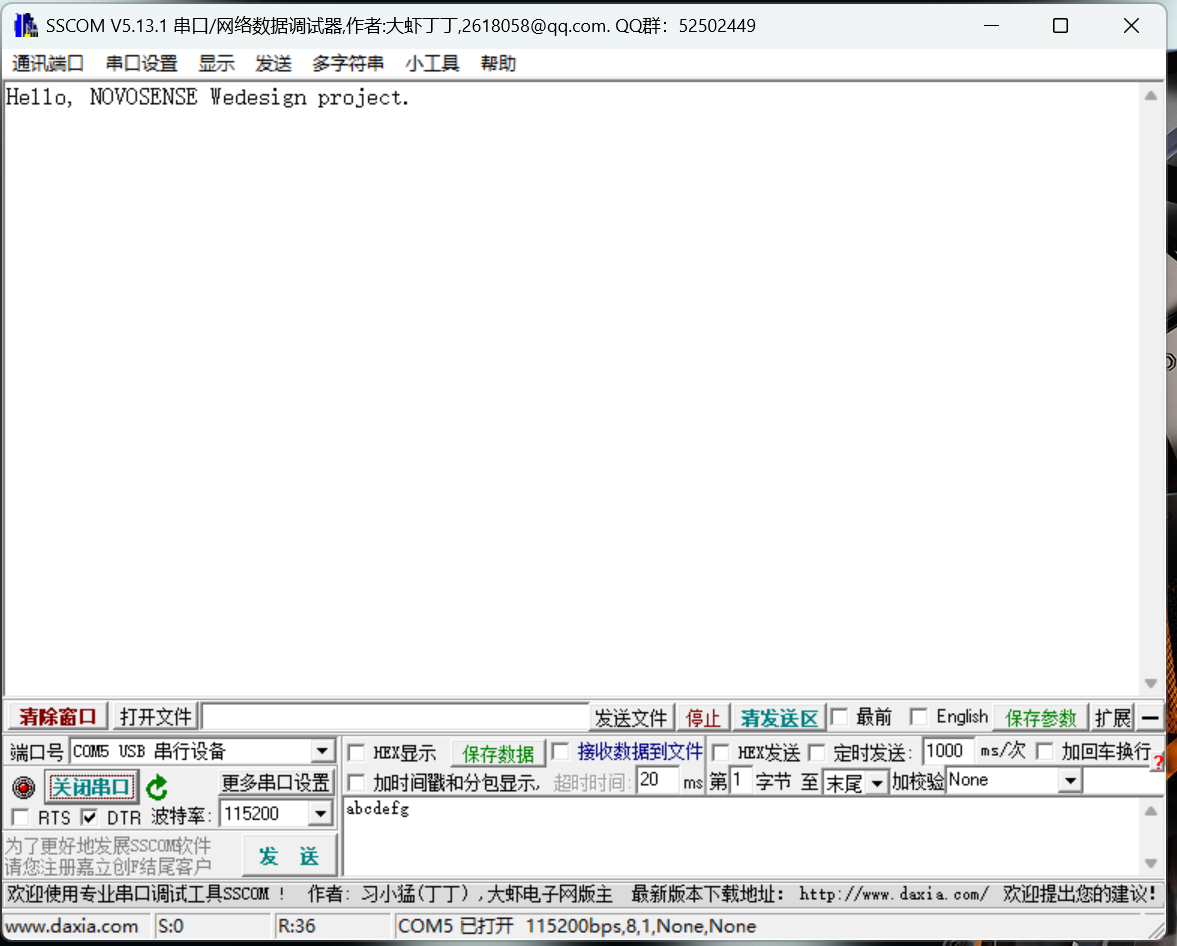This screenshot has height=946, width=1177.
Task: Expand the 115200 baud rate dropdown
Action: coord(320,814)
